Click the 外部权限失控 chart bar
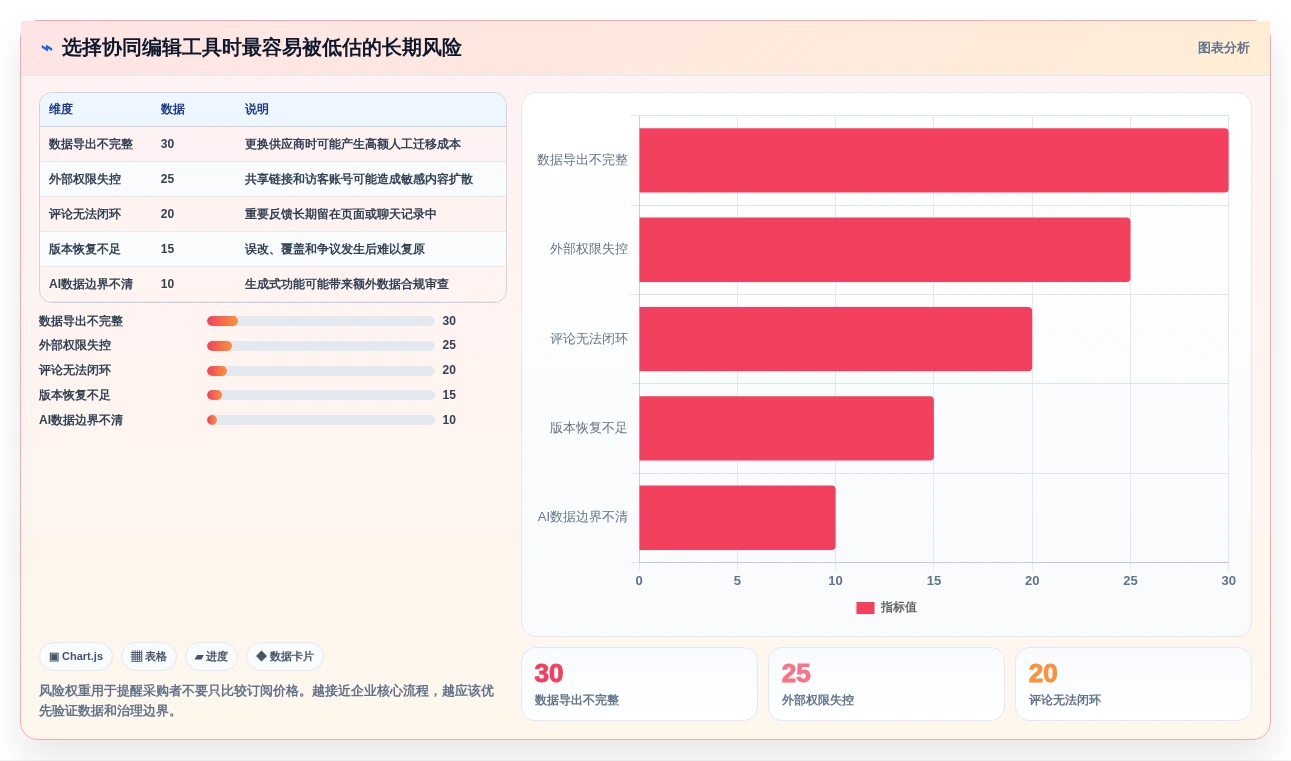Viewport: 1291px width, 761px height. click(x=885, y=249)
